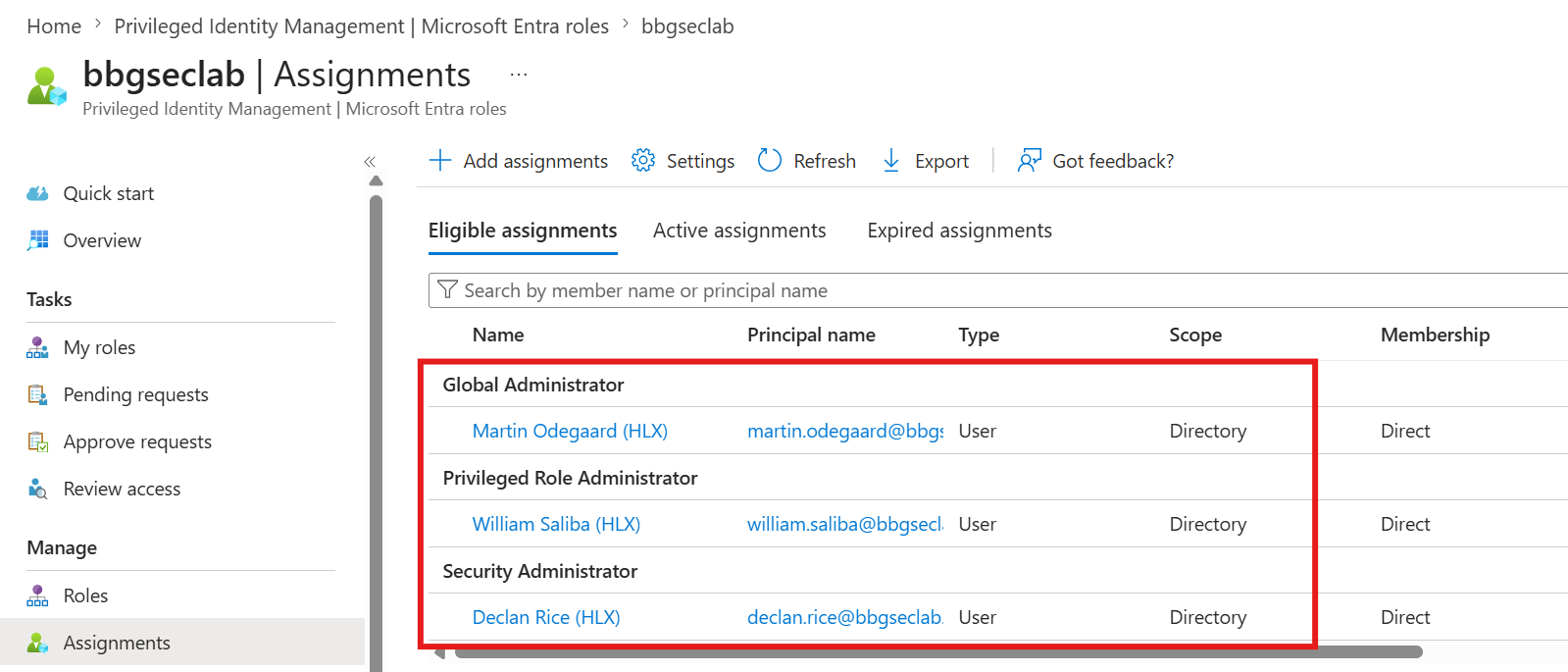
Task: Click the Export download arrow icon
Action: click(891, 160)
